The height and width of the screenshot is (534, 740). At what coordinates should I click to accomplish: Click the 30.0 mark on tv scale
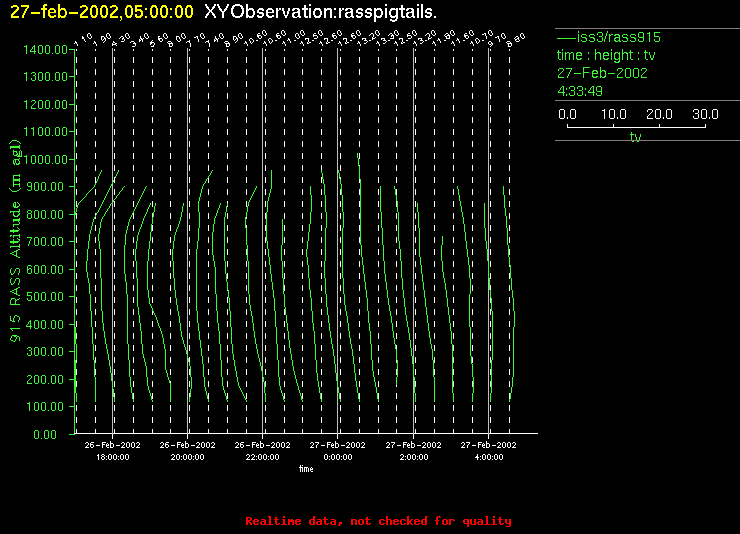705,114
